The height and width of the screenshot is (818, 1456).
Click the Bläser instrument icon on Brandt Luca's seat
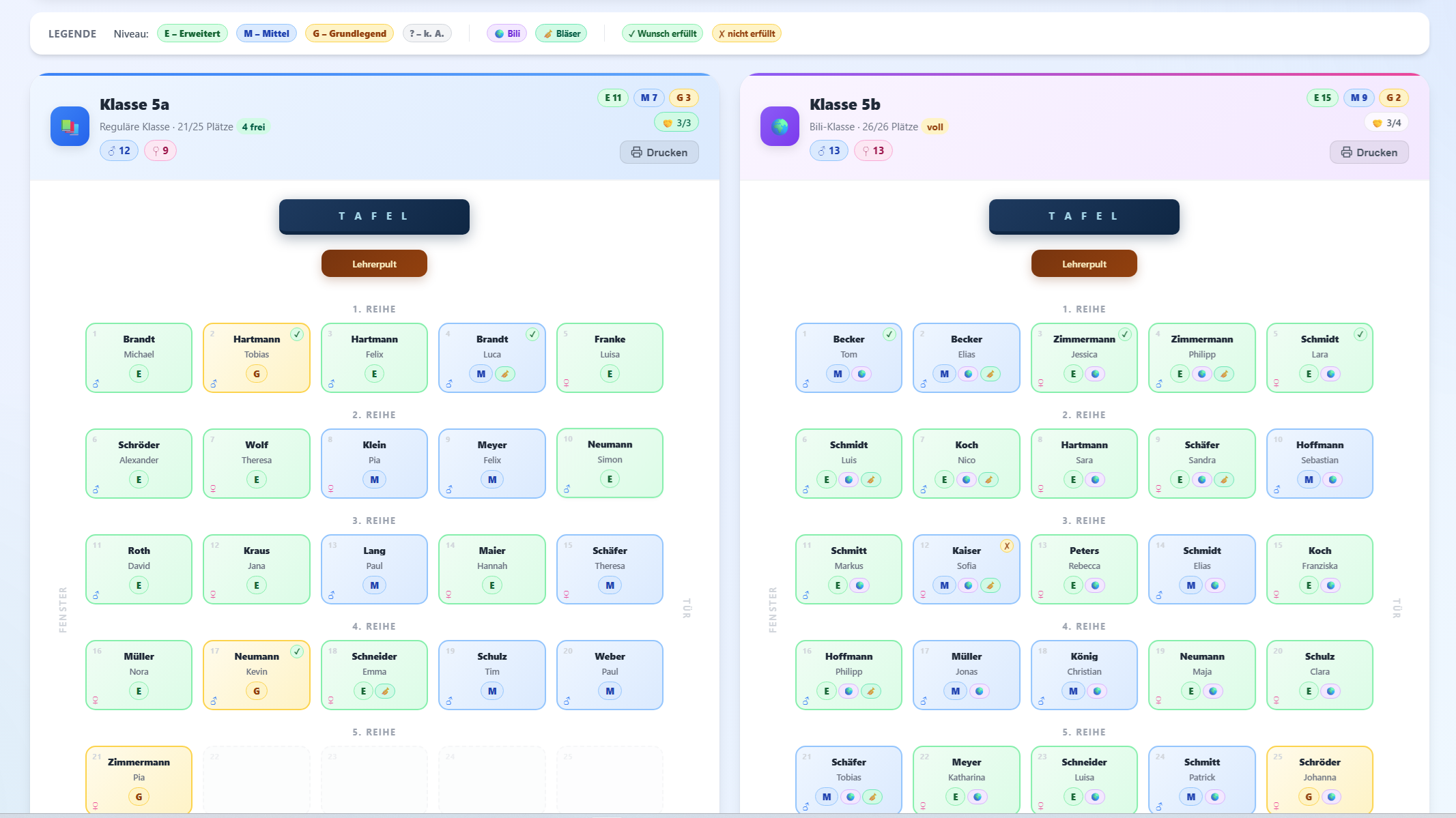click(x=505, y=374)
